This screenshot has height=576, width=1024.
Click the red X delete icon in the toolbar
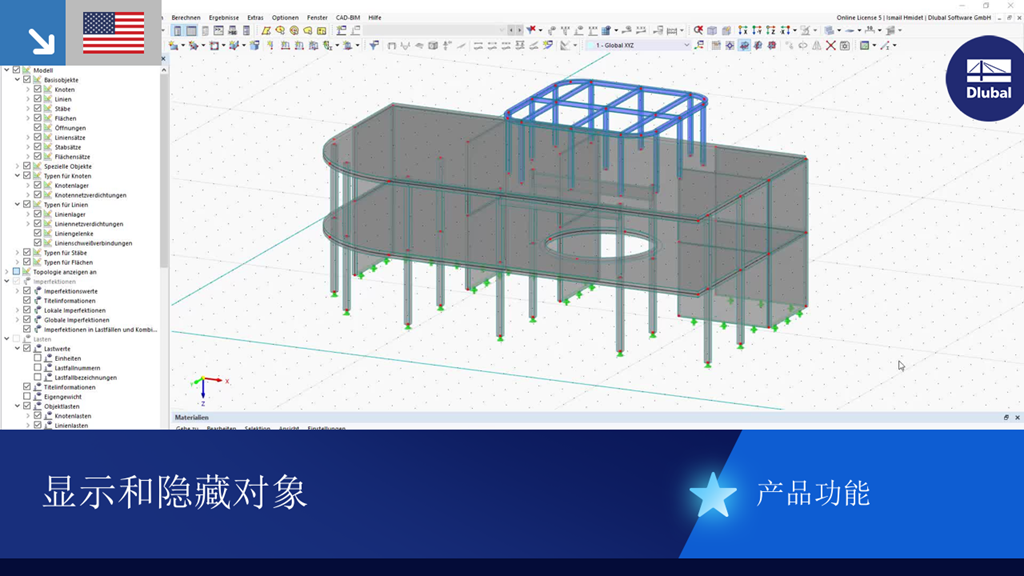point(831,46)
